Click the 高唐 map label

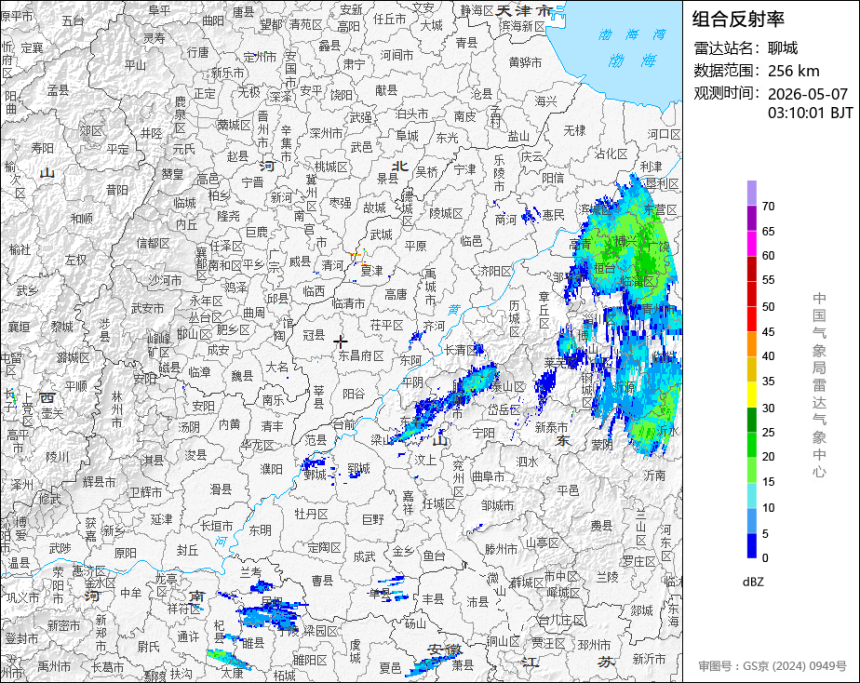click(396, 295)
